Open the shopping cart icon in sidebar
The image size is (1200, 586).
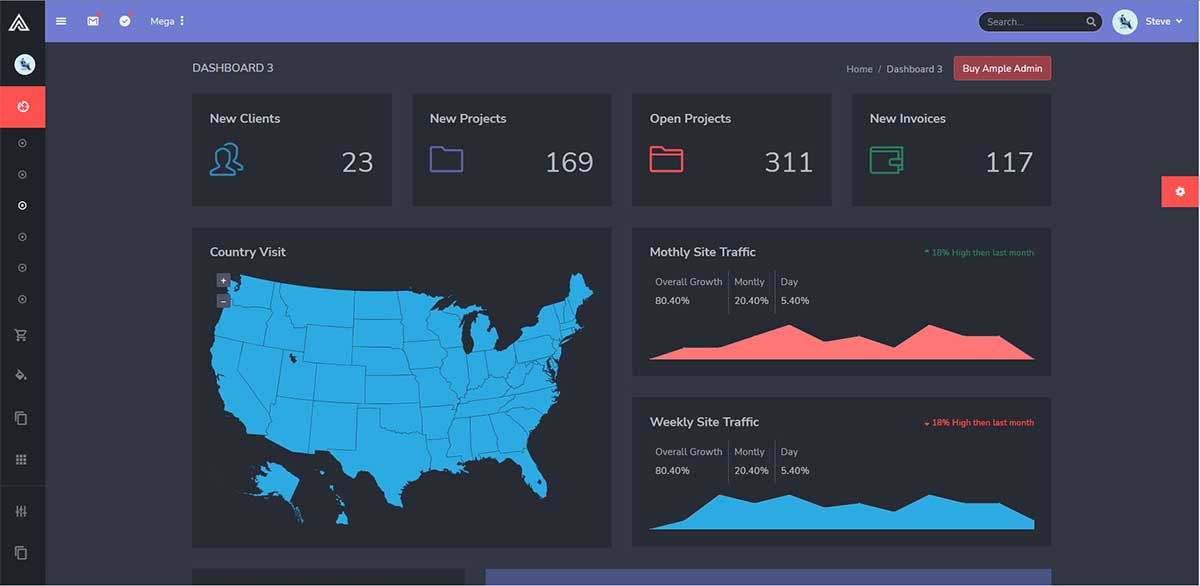[22, 334]
